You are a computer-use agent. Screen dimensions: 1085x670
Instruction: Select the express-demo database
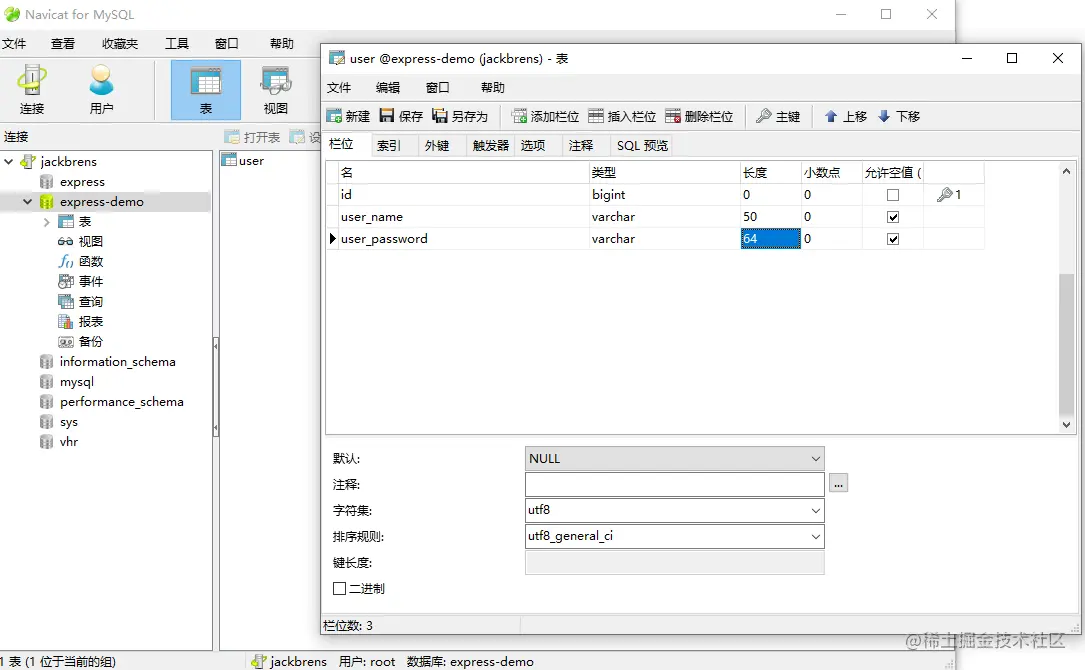(x=102, y=201)
